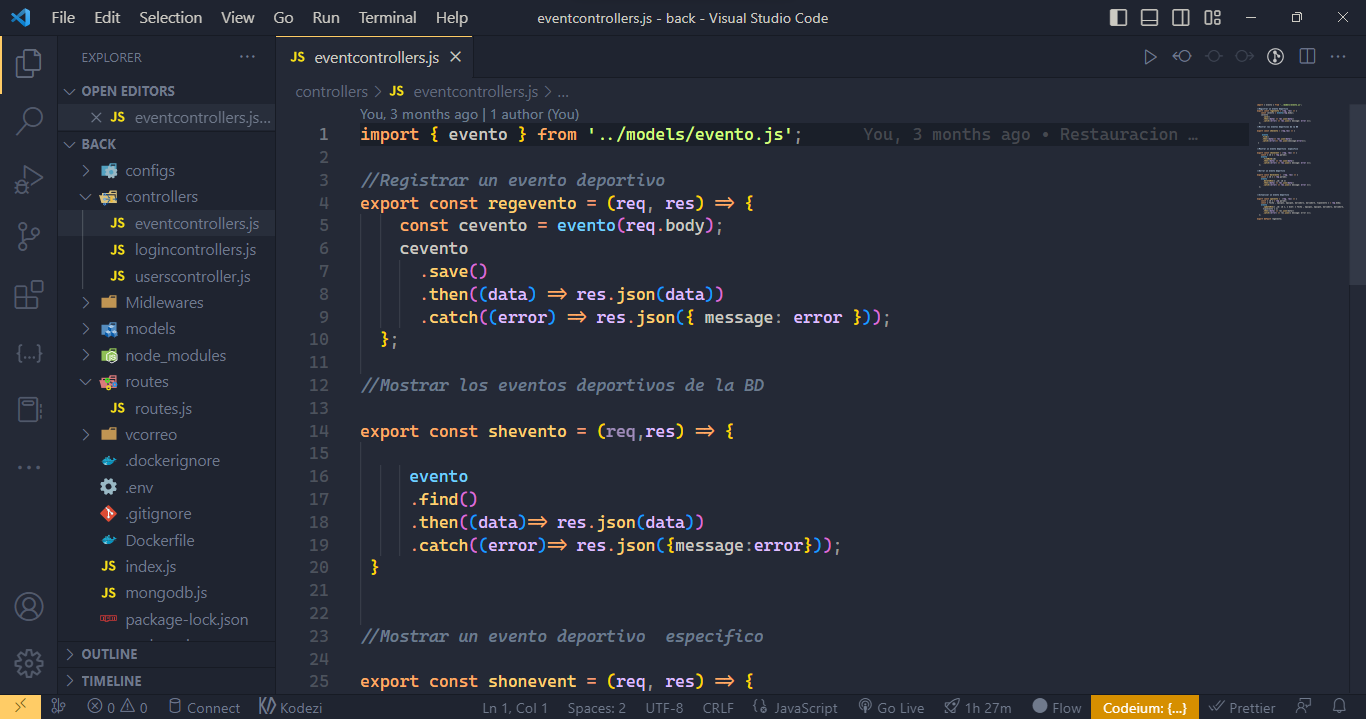Open the Selection menu

click(170, 18)
